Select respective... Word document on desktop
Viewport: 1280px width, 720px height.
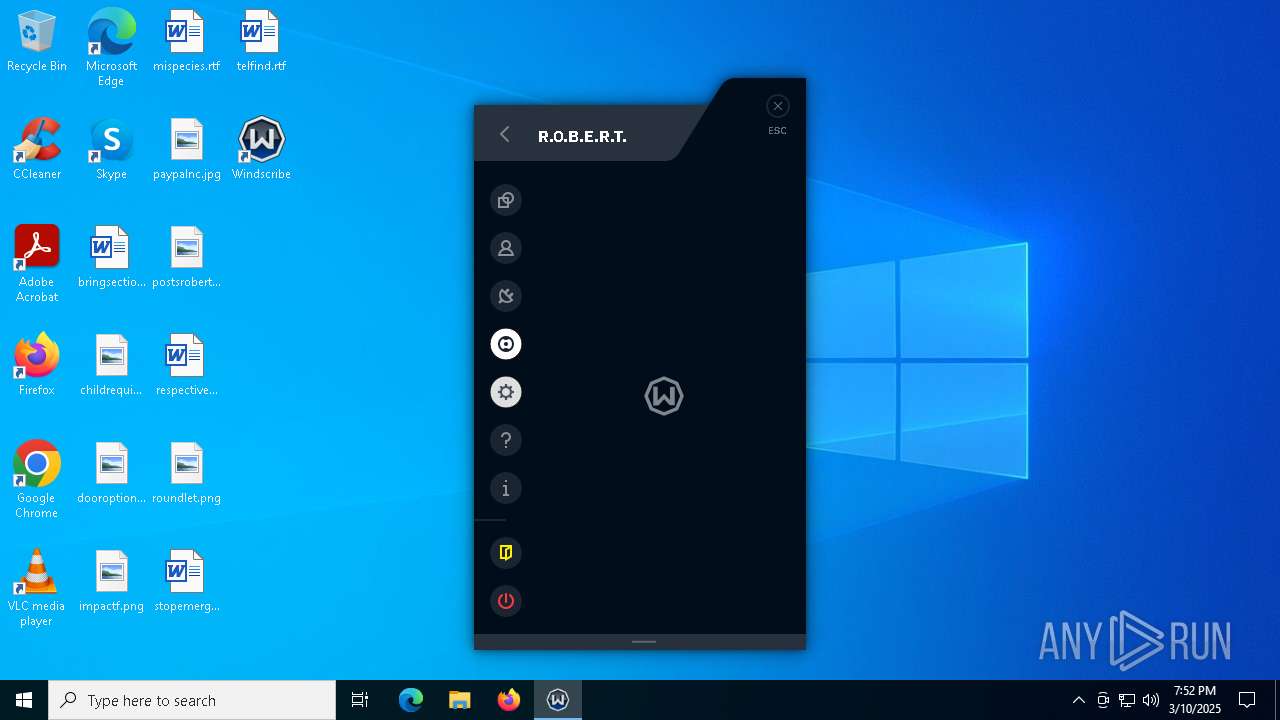[x=186, y=366]
